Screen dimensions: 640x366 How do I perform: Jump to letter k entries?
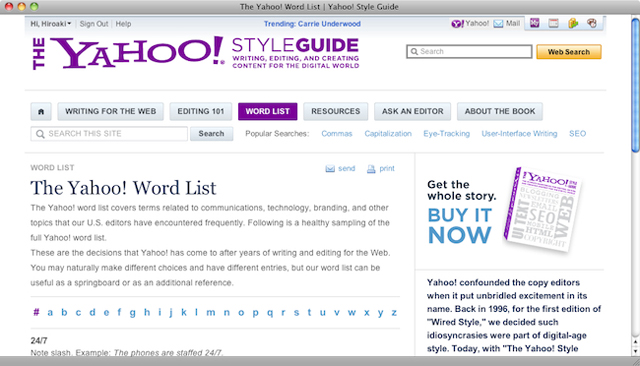point(184,313)
